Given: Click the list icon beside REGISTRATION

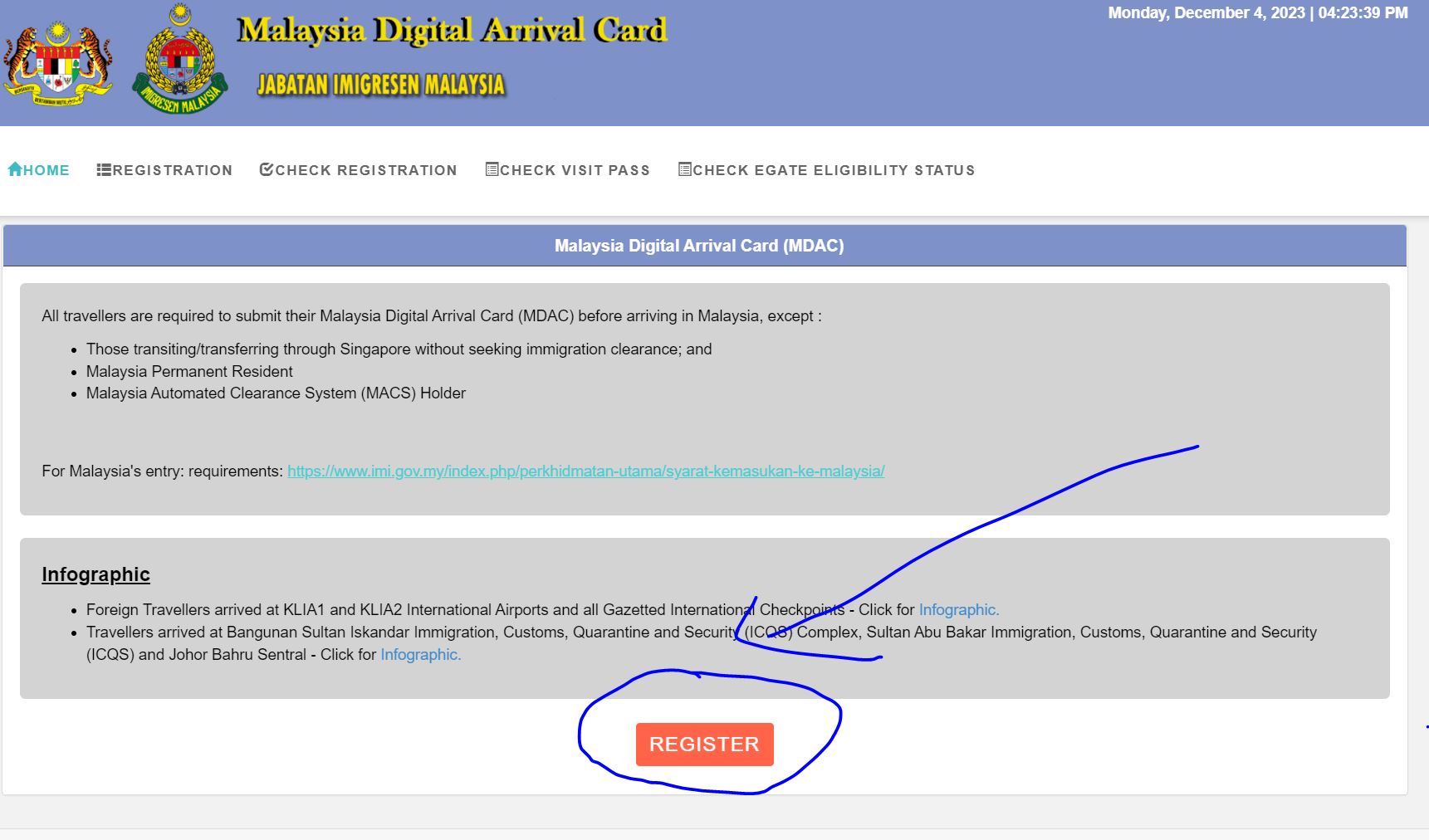Looking at the screenshot, I should click(x=104, y=169).
